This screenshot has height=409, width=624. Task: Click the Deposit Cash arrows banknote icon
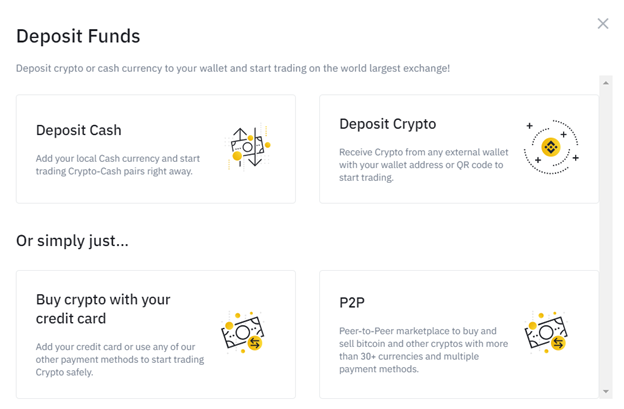(x=248, y=147)
